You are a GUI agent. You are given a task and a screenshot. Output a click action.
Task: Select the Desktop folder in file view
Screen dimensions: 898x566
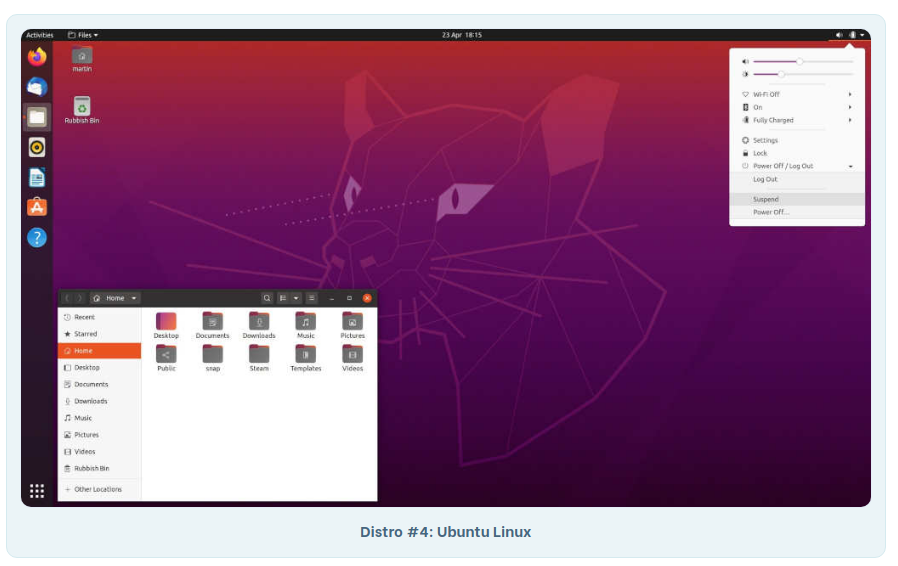(x=166, y=325)
